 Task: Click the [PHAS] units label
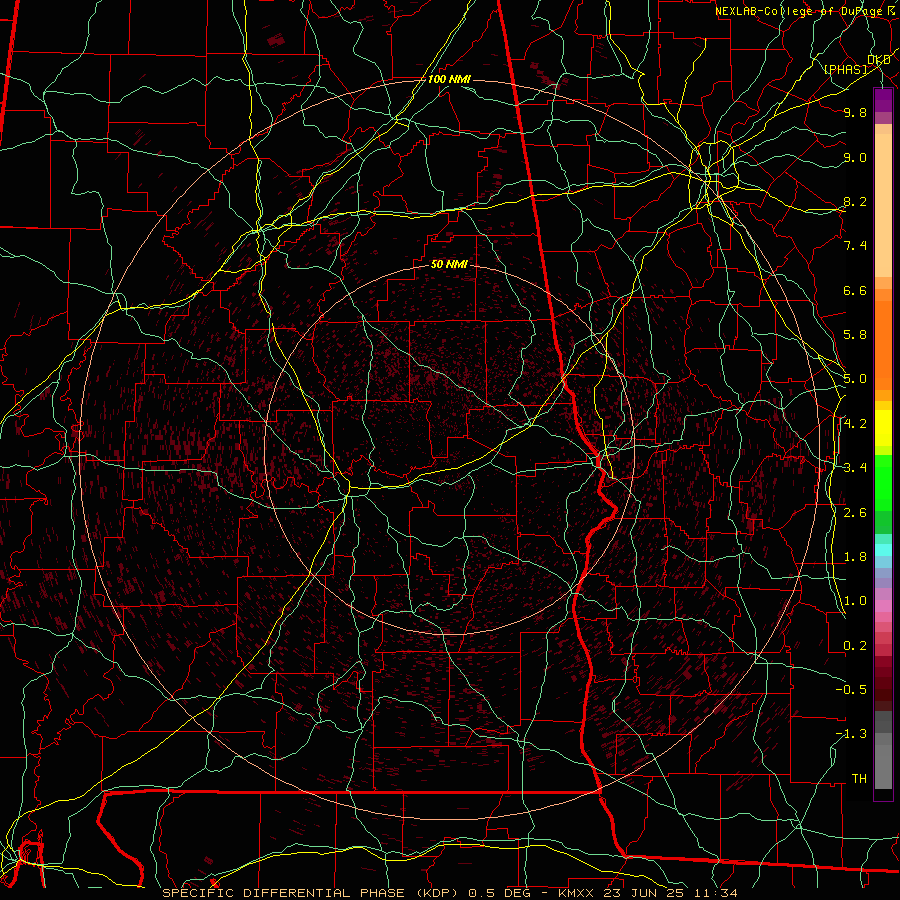[x=845, y=70]
